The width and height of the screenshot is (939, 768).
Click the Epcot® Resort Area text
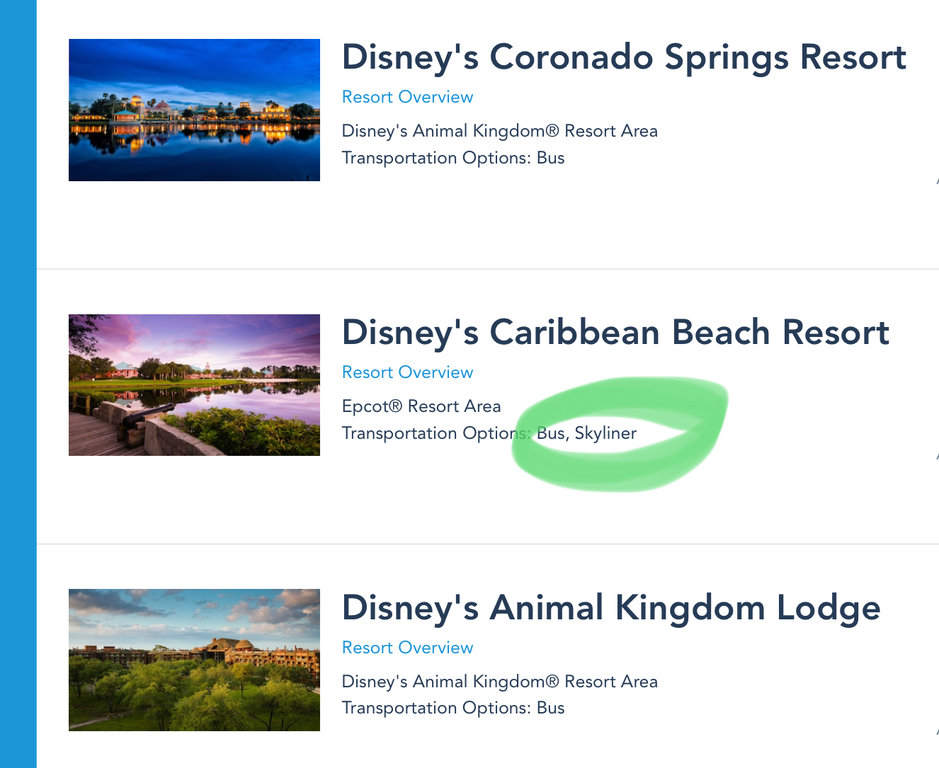(x=421, y=406)
